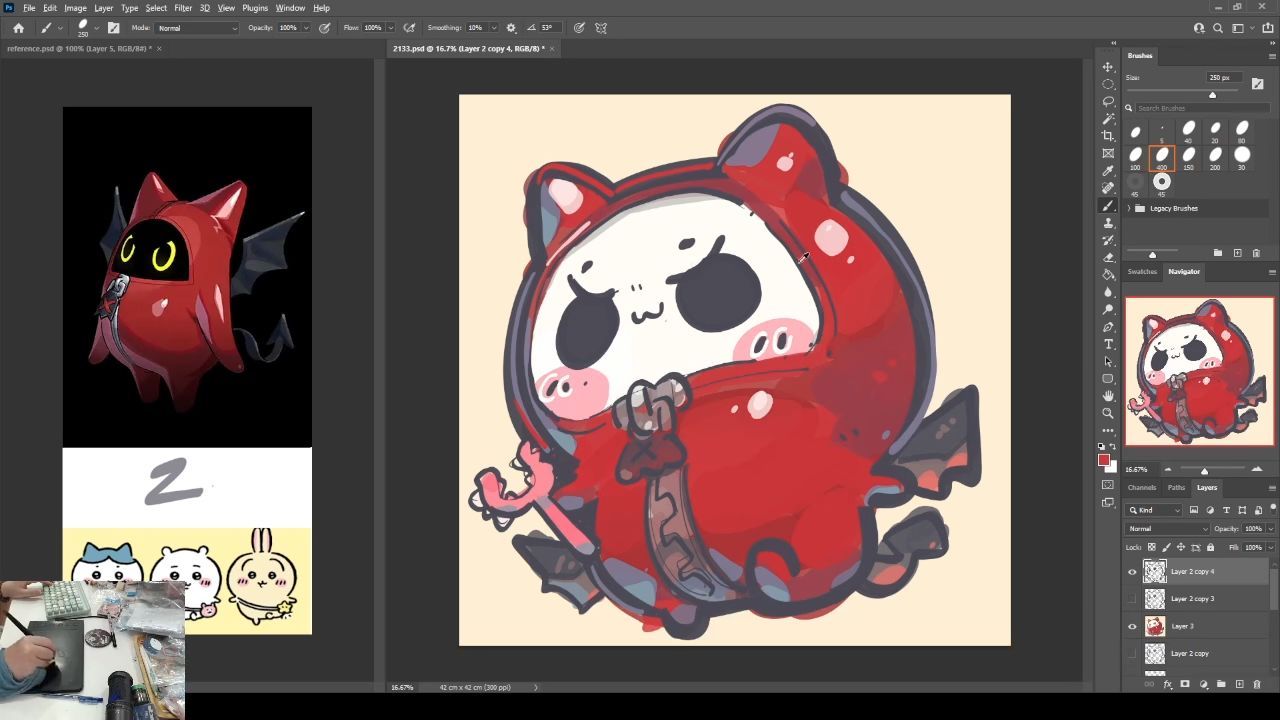Viewport: 1280px width, 720px height.
Task: Toggle pressure control for opacity
Action: (324, 28)
